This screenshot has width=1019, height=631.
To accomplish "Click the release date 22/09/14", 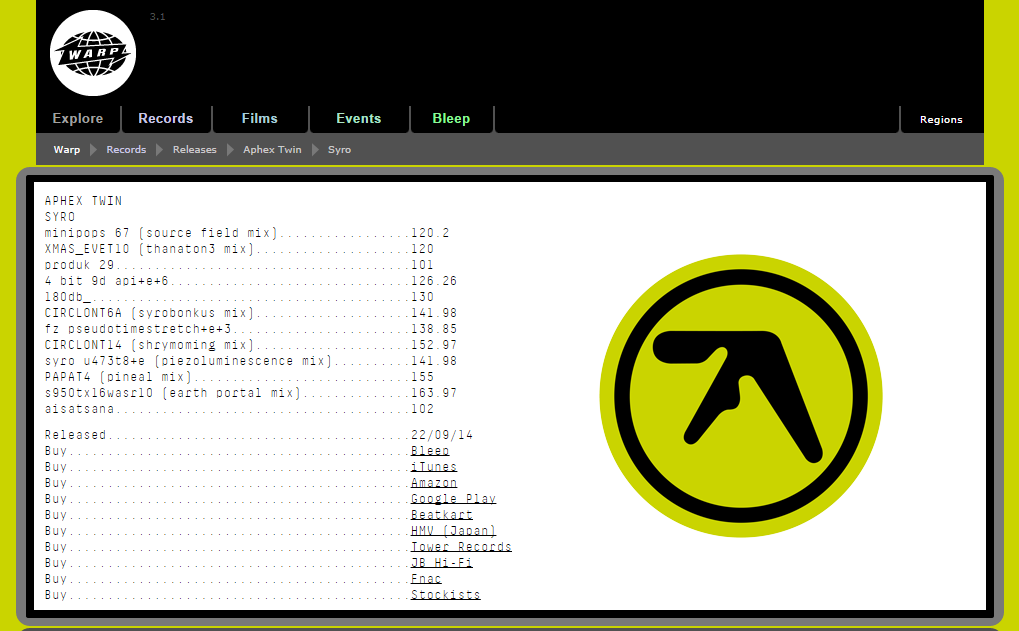I will point(442,435).
